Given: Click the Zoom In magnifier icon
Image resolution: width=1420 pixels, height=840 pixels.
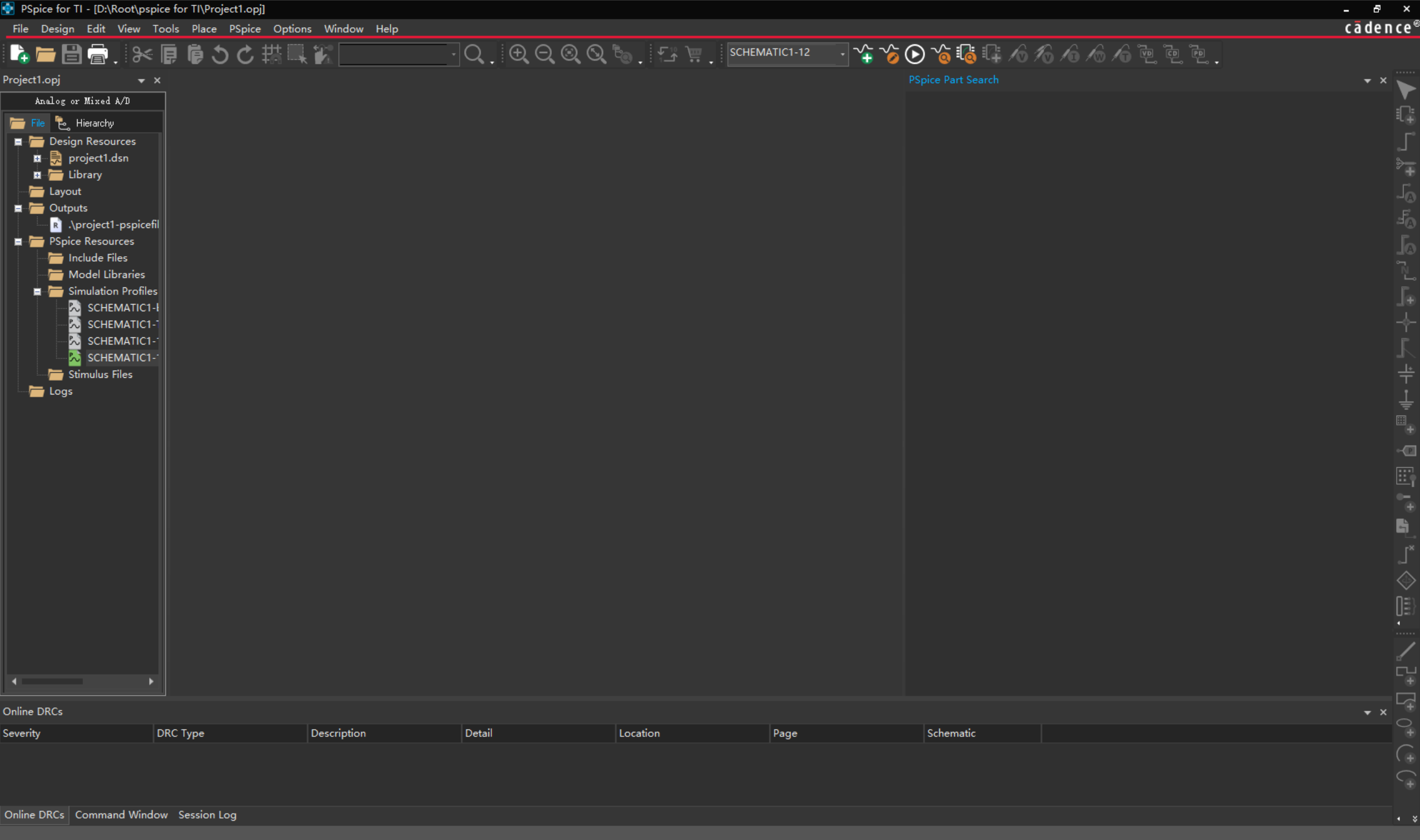Looking at the screenshot, I should [518, 54].
